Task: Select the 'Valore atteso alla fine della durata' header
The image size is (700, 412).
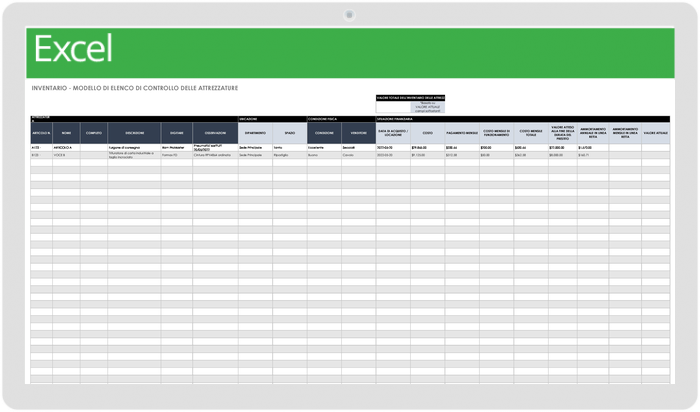Action: tap(563, 133)
